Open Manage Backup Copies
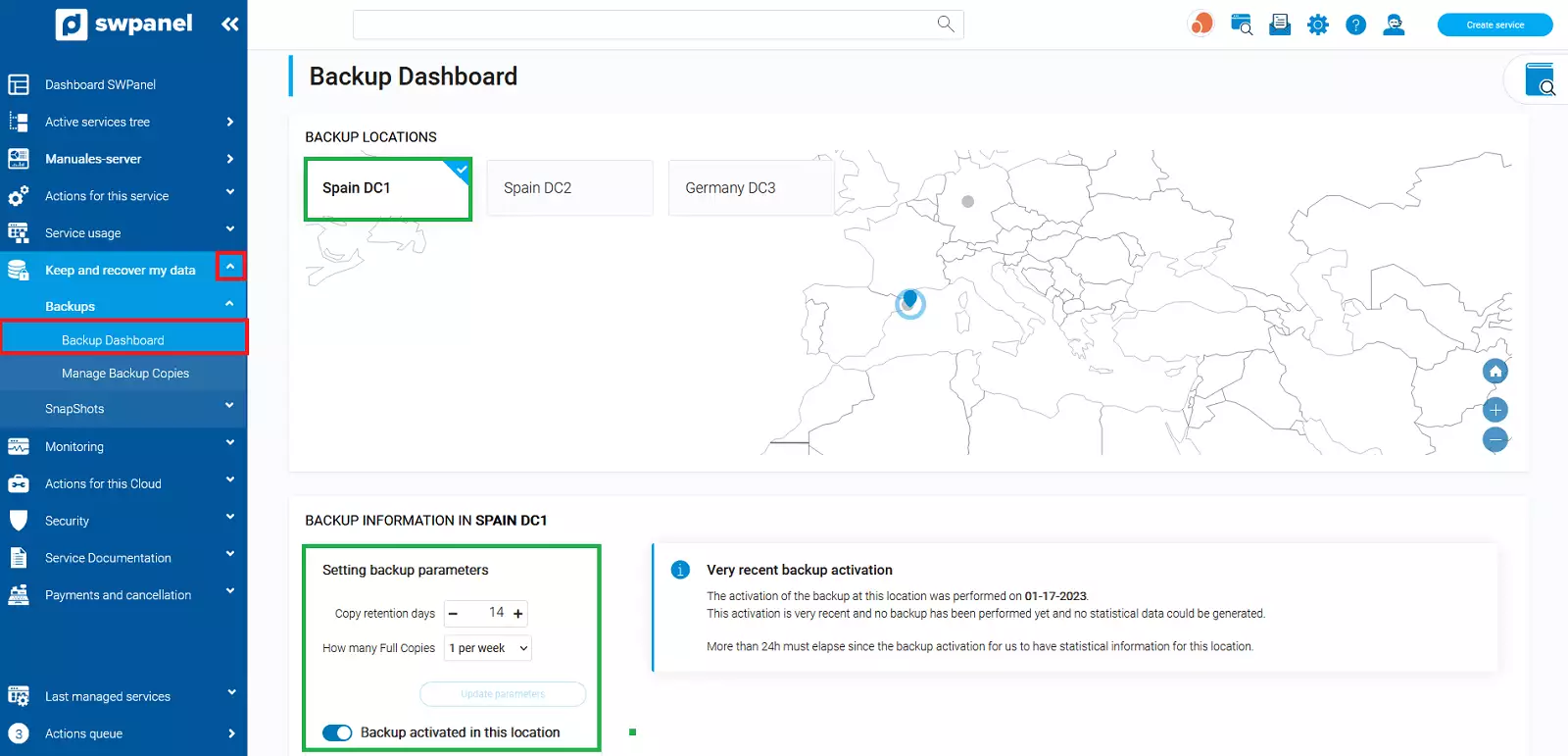 (125, 374)
